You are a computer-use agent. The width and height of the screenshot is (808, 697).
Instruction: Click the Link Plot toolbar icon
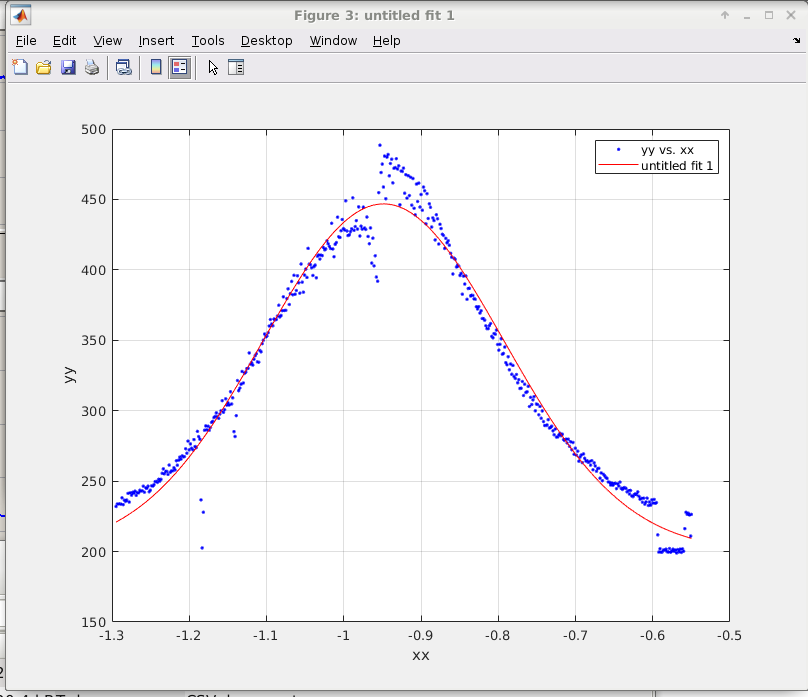click(123, 68)
